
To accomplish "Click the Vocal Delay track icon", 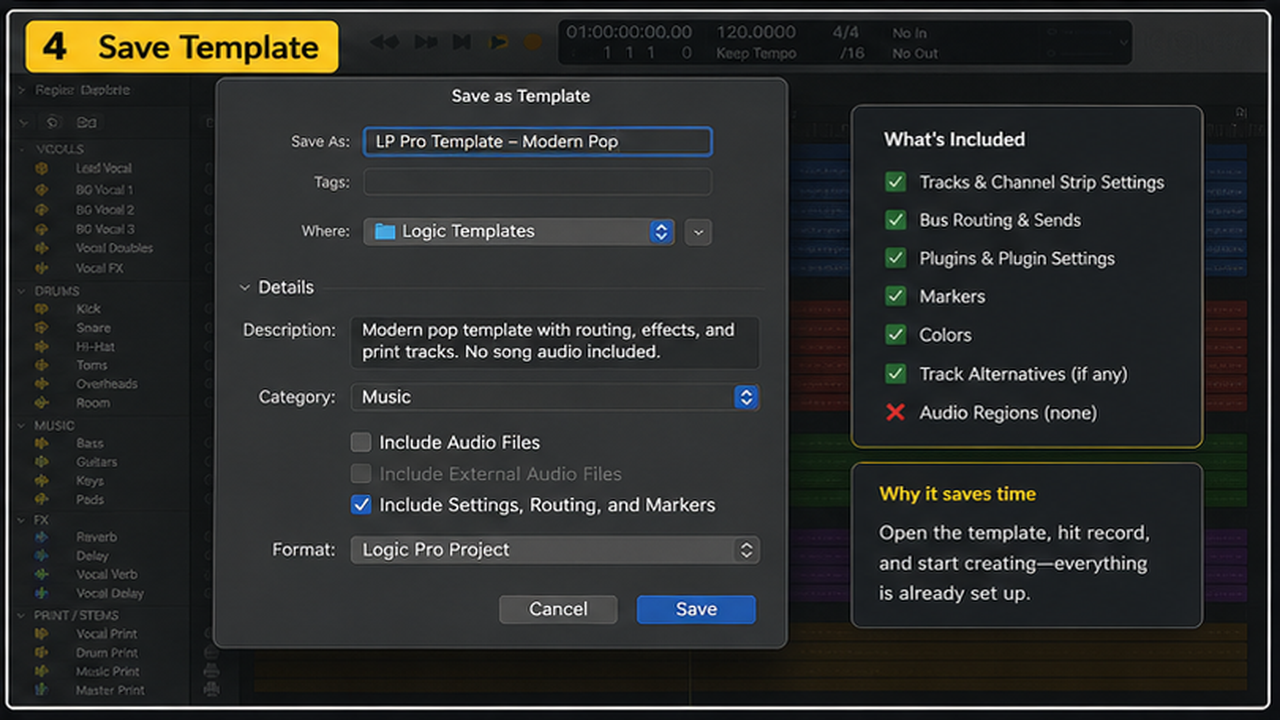I will click(x=42, y=593).
